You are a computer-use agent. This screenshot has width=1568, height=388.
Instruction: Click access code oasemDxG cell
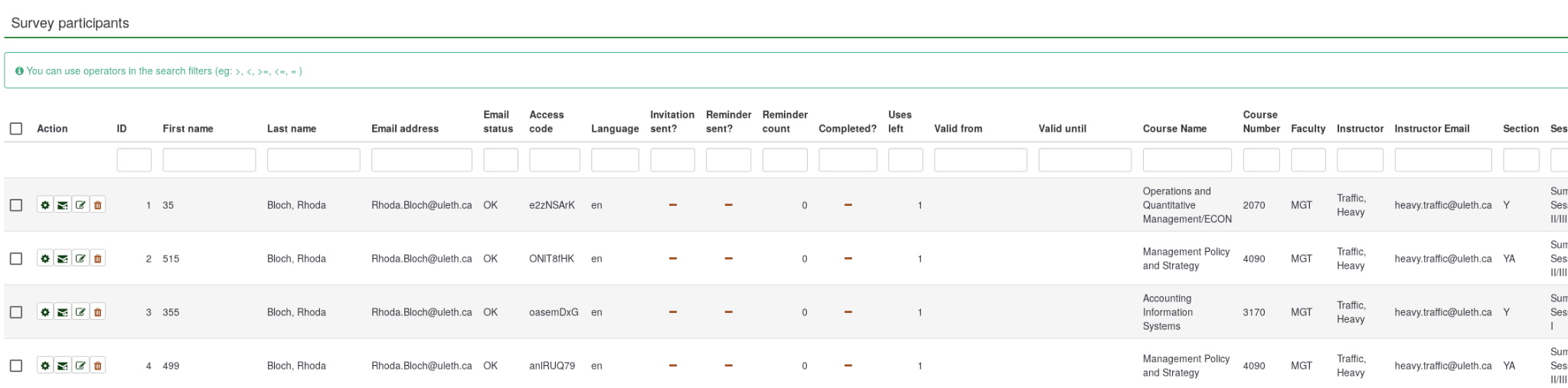[554, 312]
